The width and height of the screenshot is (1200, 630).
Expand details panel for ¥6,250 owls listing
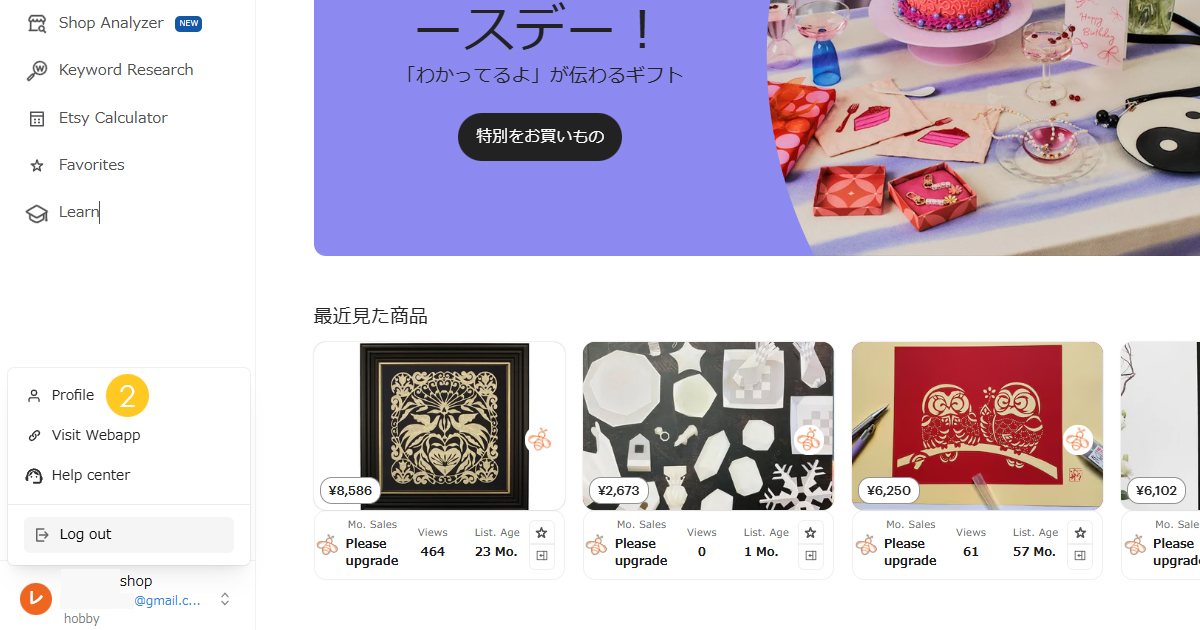pos(1080,556)
